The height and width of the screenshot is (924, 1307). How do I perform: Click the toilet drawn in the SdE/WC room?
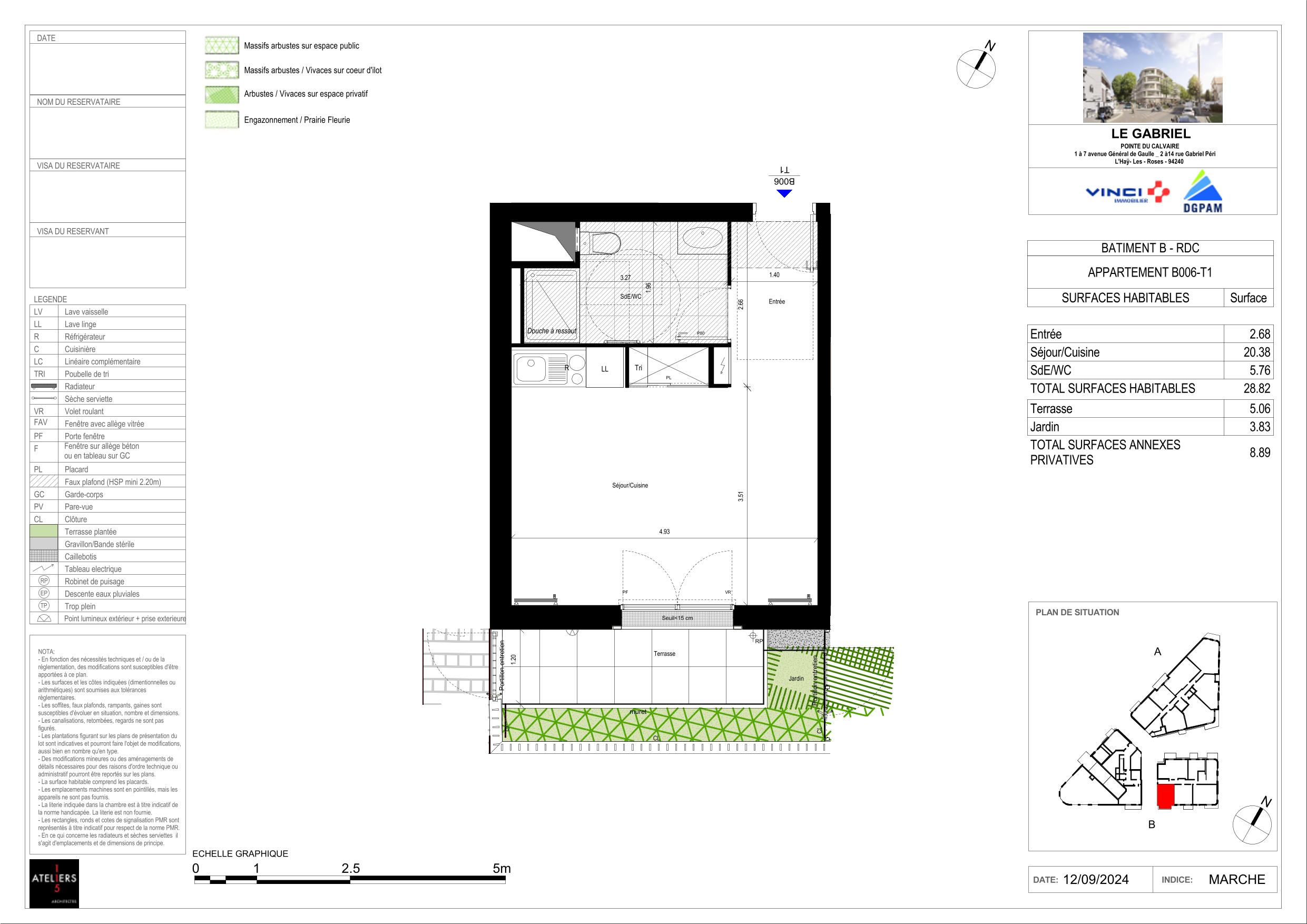coord(600,243)
